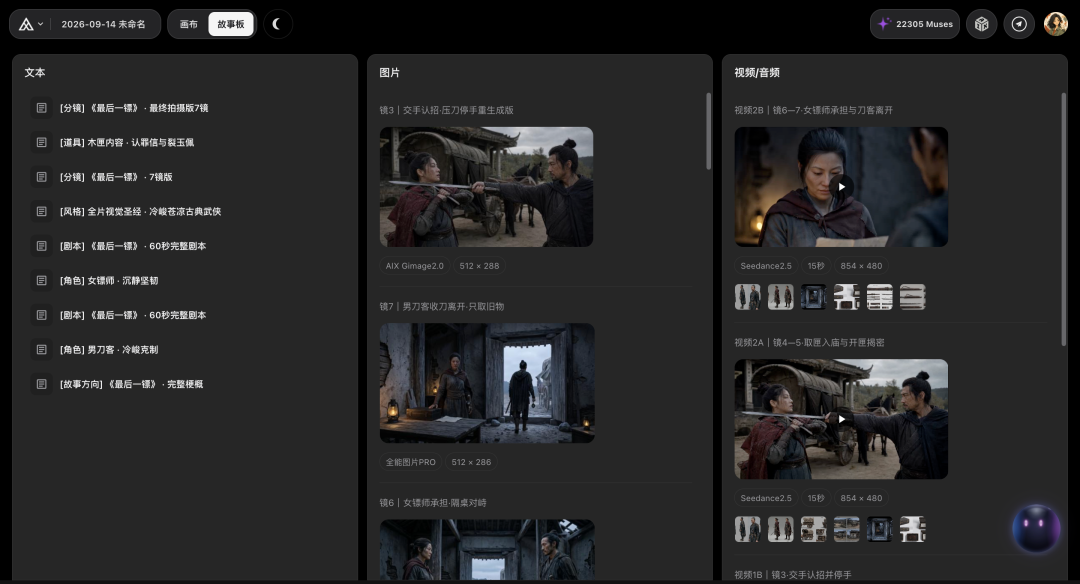Click 854 × 480 tag under video 2A
The image size is (1080, 584).
point(861,498)
